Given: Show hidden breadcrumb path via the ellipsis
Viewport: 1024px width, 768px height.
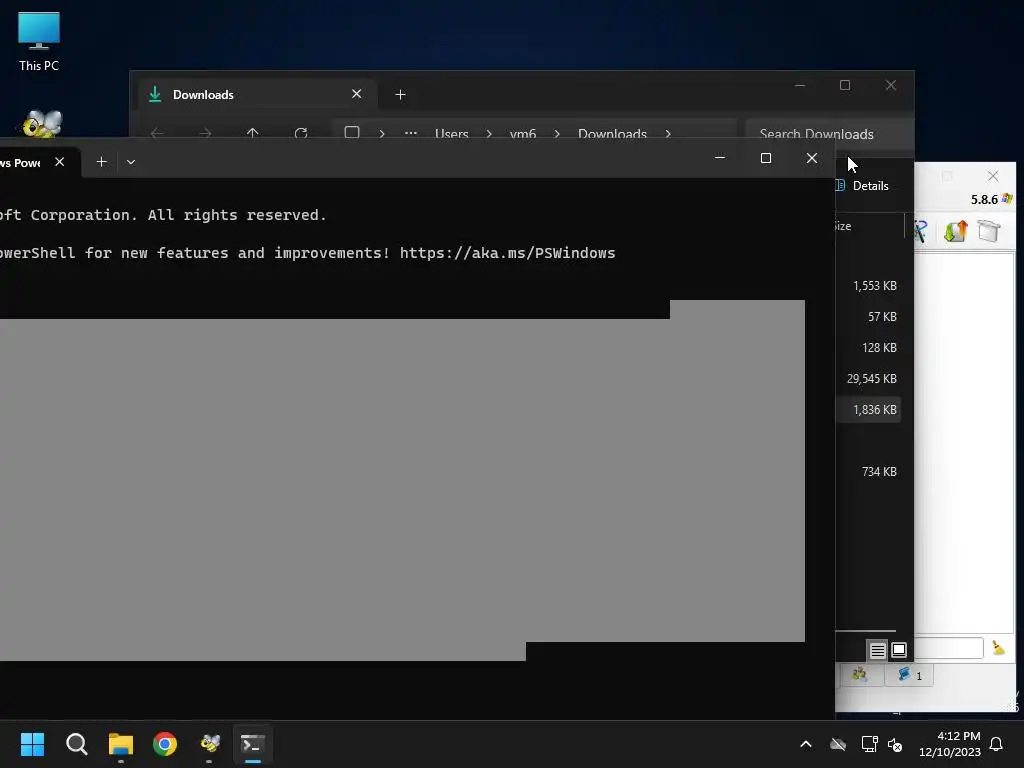Looking at the screenshot, I should [x=410, y=133].
